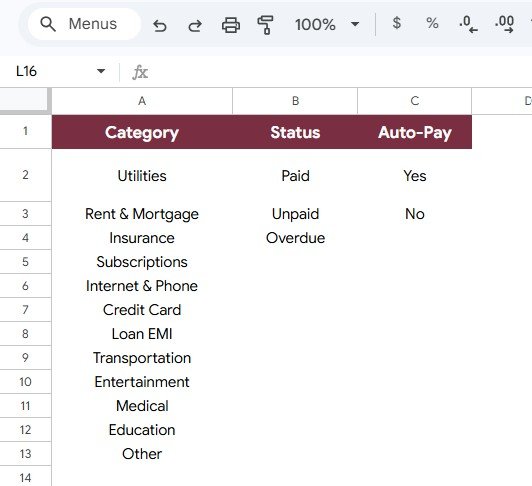Select row 11 header
The height and width of the screenshot is (486, 532).
click(x=25, y=406)
